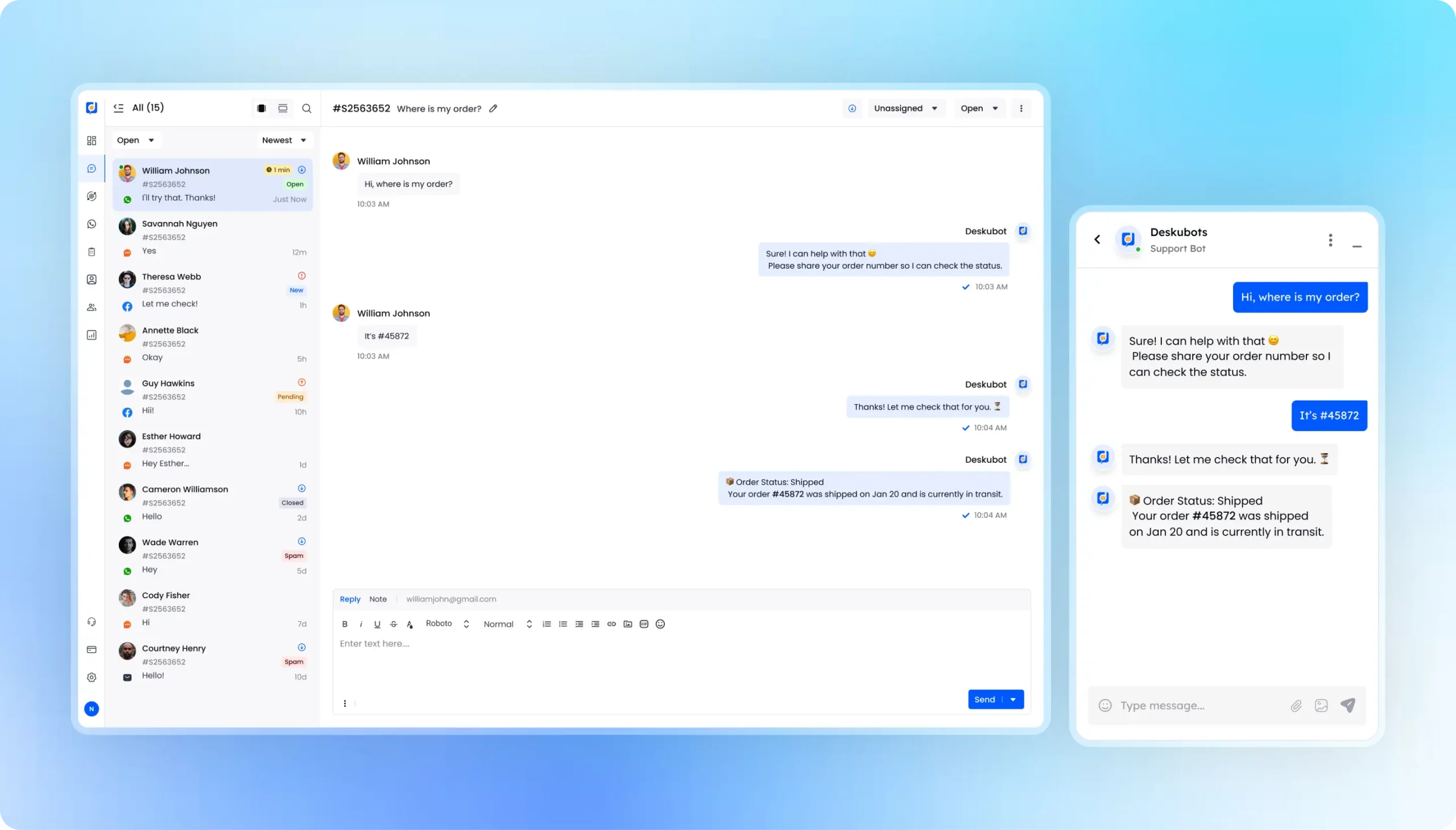This screenshot has width=1456, height=830.
Task: Expand the Send button dropdown arrow
Action: [x=1014, y=699]
